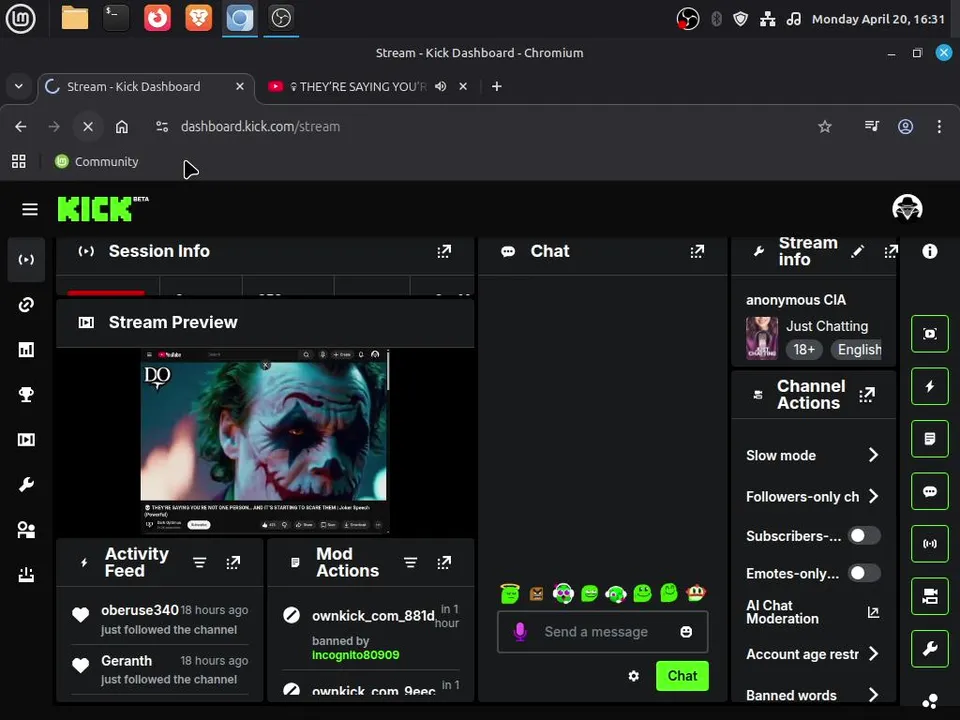The height and width of the screenshot is (720, 960).
Task: Toggle the stream preview widget on the right rail
Action: coord(929,334)
